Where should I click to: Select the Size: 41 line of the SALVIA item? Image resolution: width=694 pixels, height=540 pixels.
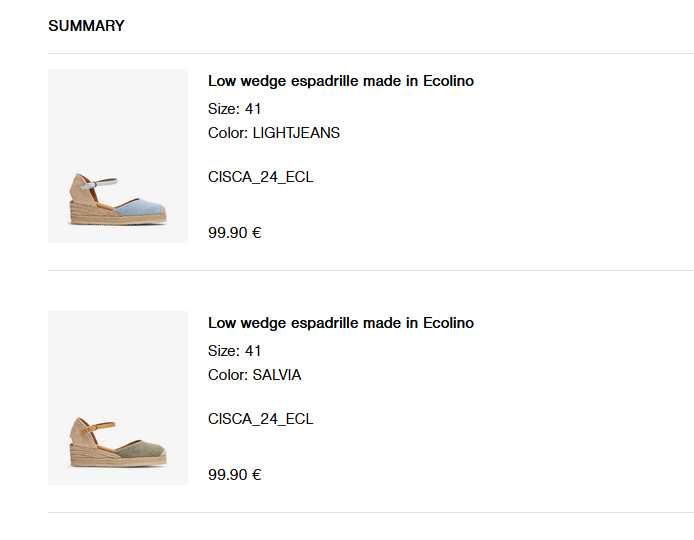click(234, 351)
